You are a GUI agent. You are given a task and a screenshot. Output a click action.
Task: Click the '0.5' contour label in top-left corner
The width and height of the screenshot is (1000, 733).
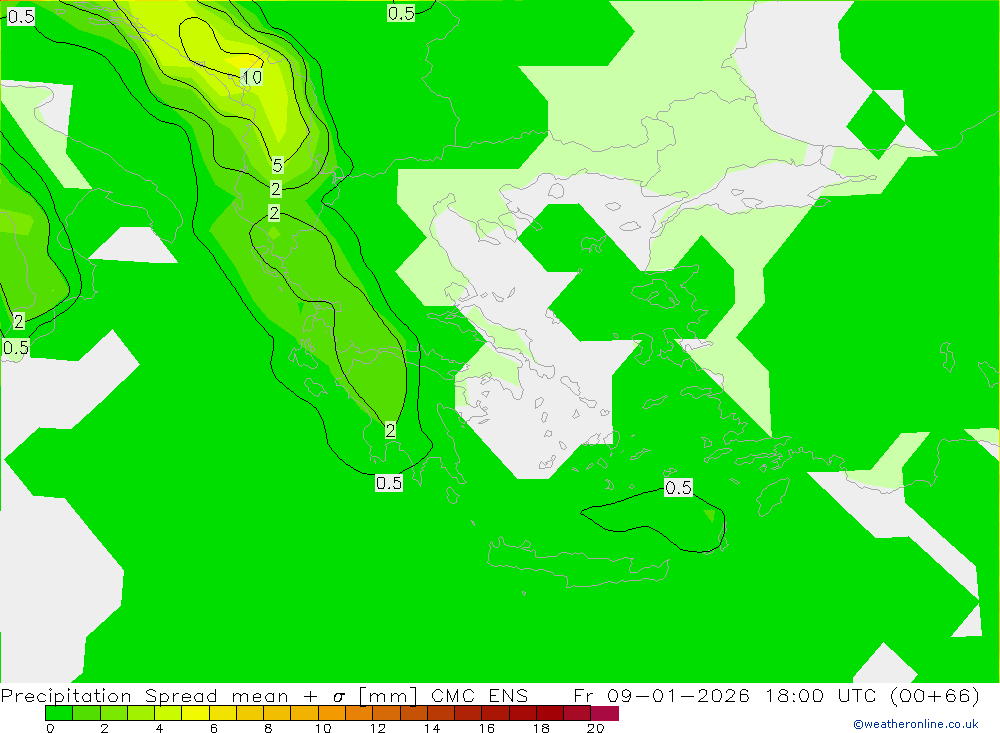[21, 17]
